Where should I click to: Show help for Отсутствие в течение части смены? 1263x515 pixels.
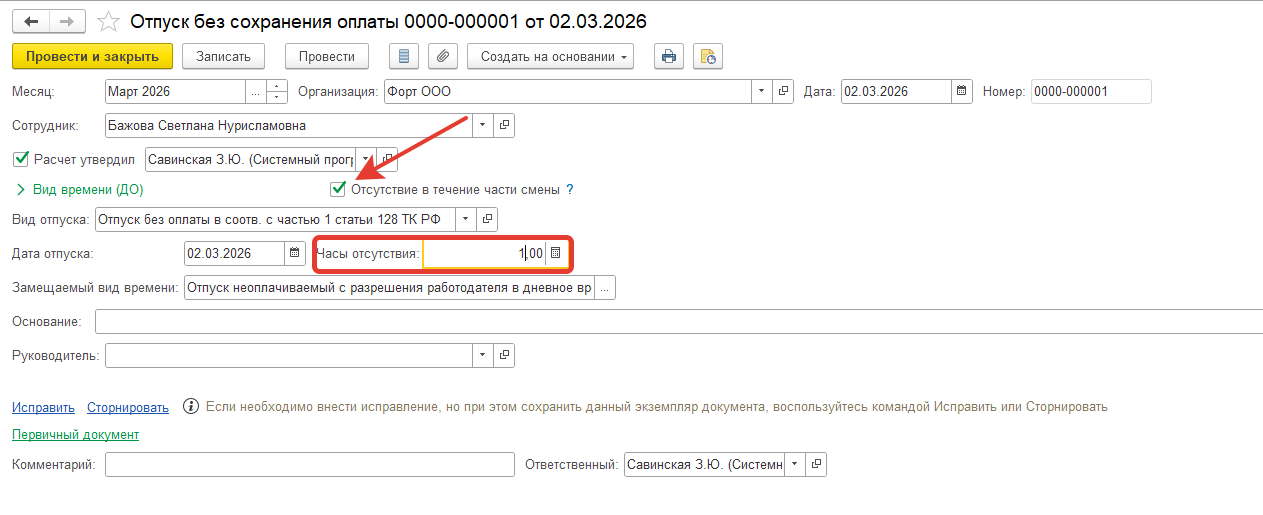click(570, 189)
